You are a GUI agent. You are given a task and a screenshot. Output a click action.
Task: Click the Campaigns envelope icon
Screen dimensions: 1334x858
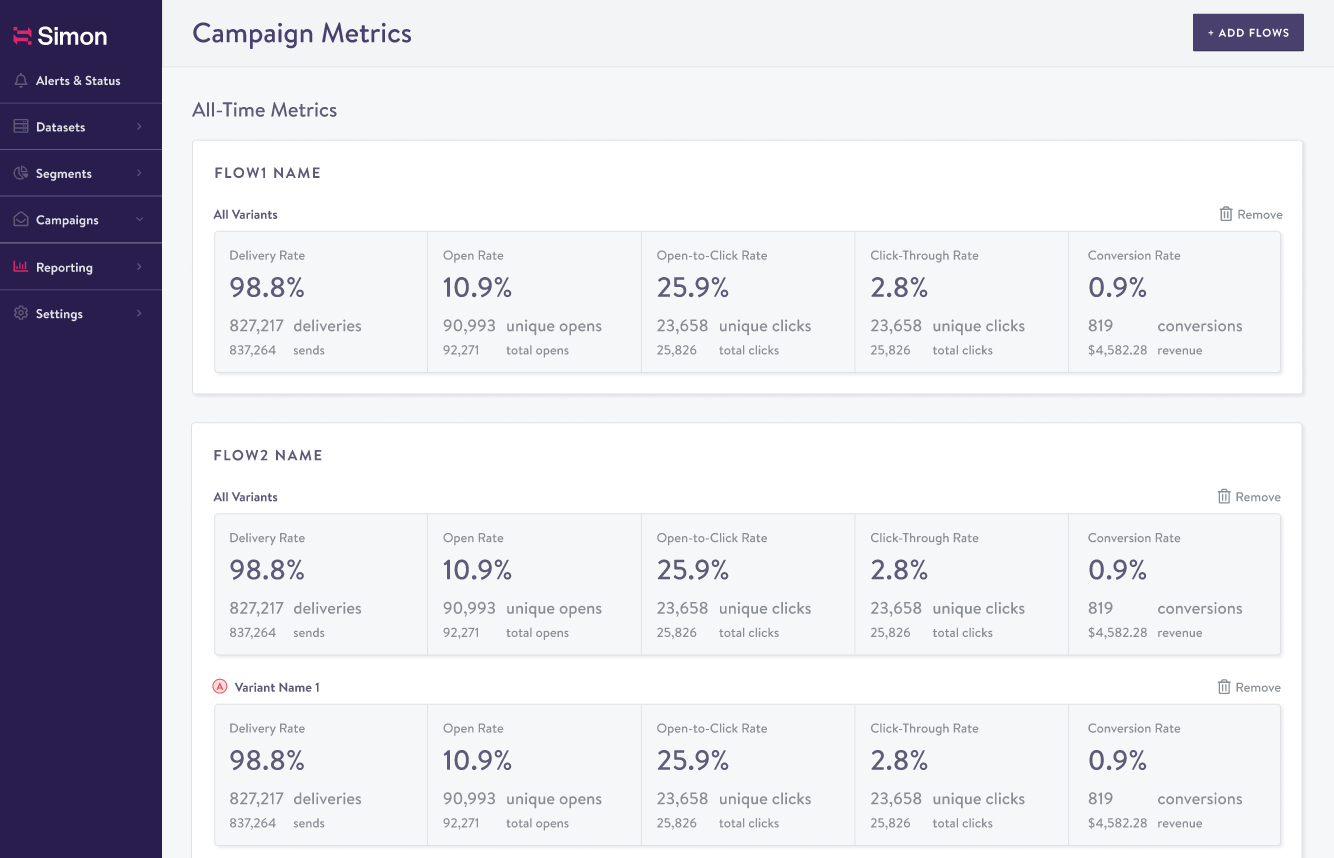[x=20, y=220]
